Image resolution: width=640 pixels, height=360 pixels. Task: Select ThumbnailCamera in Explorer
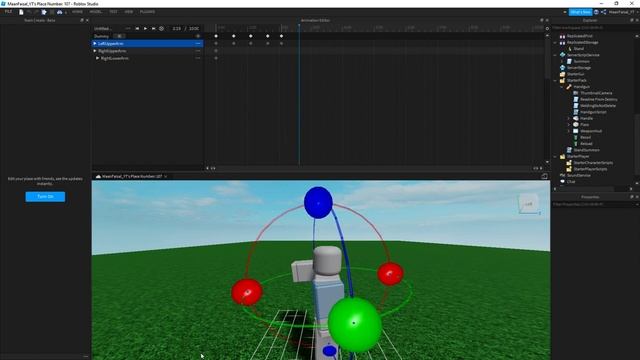tap(596, 93)
